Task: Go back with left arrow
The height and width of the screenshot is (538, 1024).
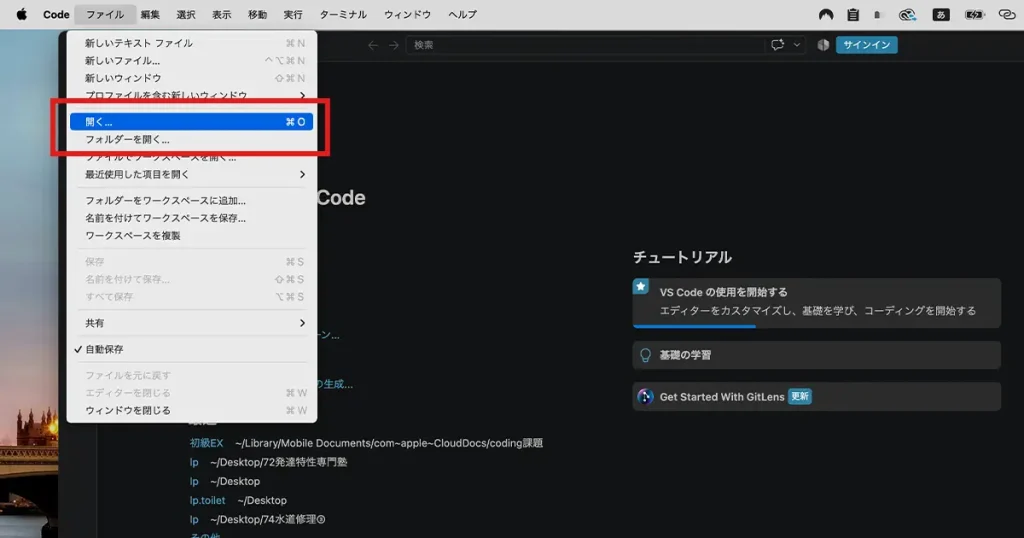Action: pyautogui.click(x=373, y=45)
